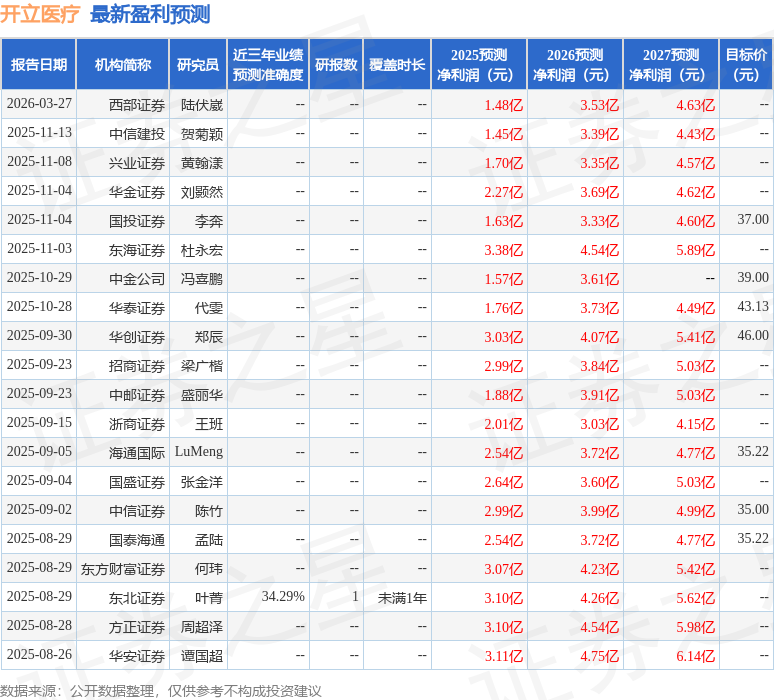774x700 pixels.
Task: Click the target price 37.00
Action: (x=753, y=219)
